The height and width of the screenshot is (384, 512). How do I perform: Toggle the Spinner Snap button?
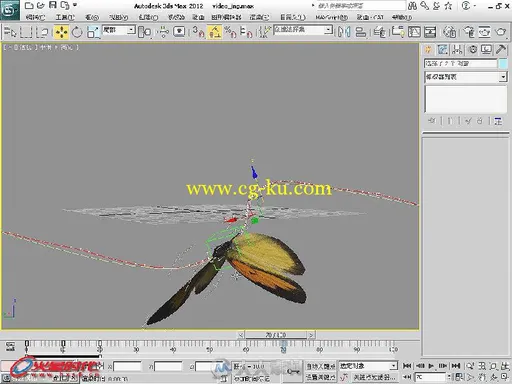click(246, 32)
